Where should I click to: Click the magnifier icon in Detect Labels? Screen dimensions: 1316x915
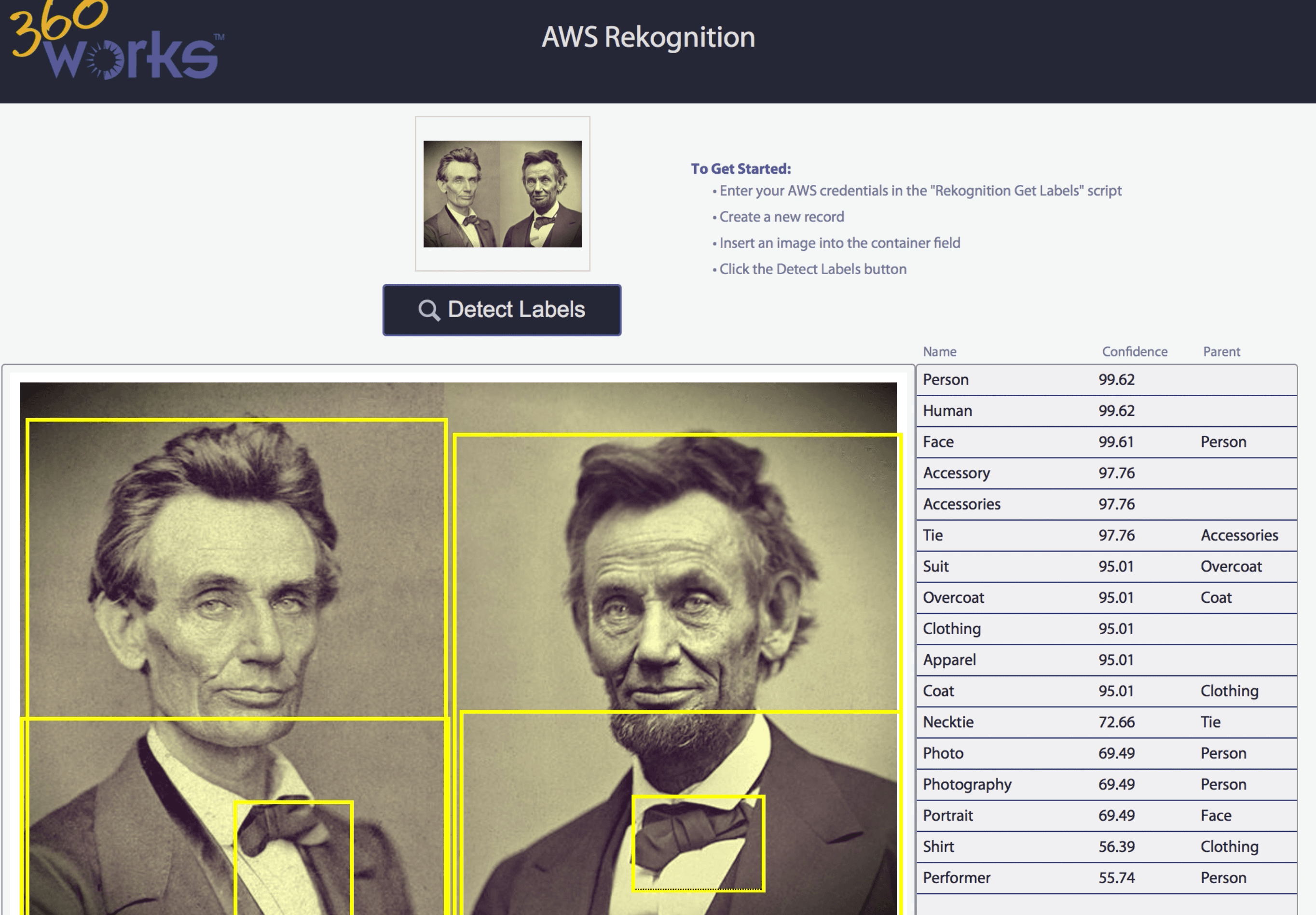[x=428, y=310]
